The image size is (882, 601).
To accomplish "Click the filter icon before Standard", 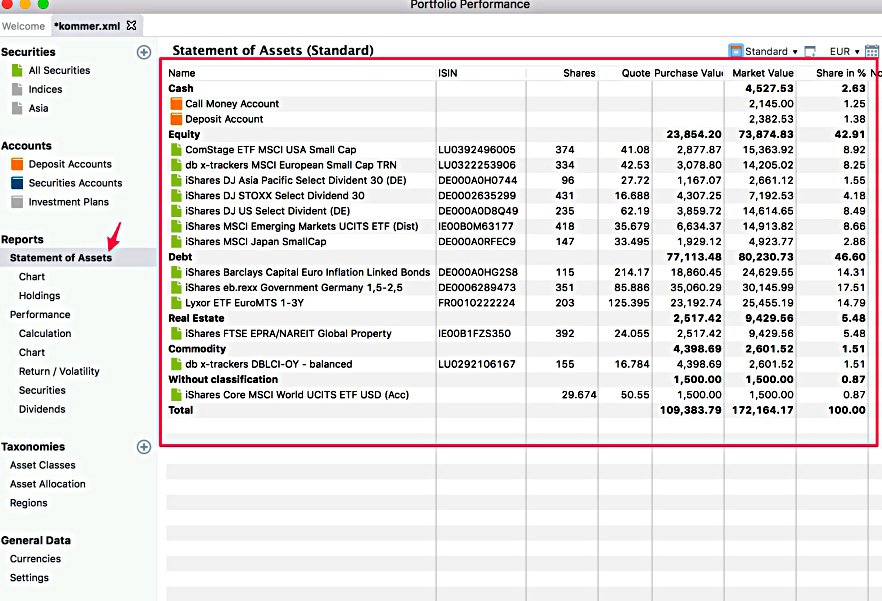I will (x=735, y=51).
